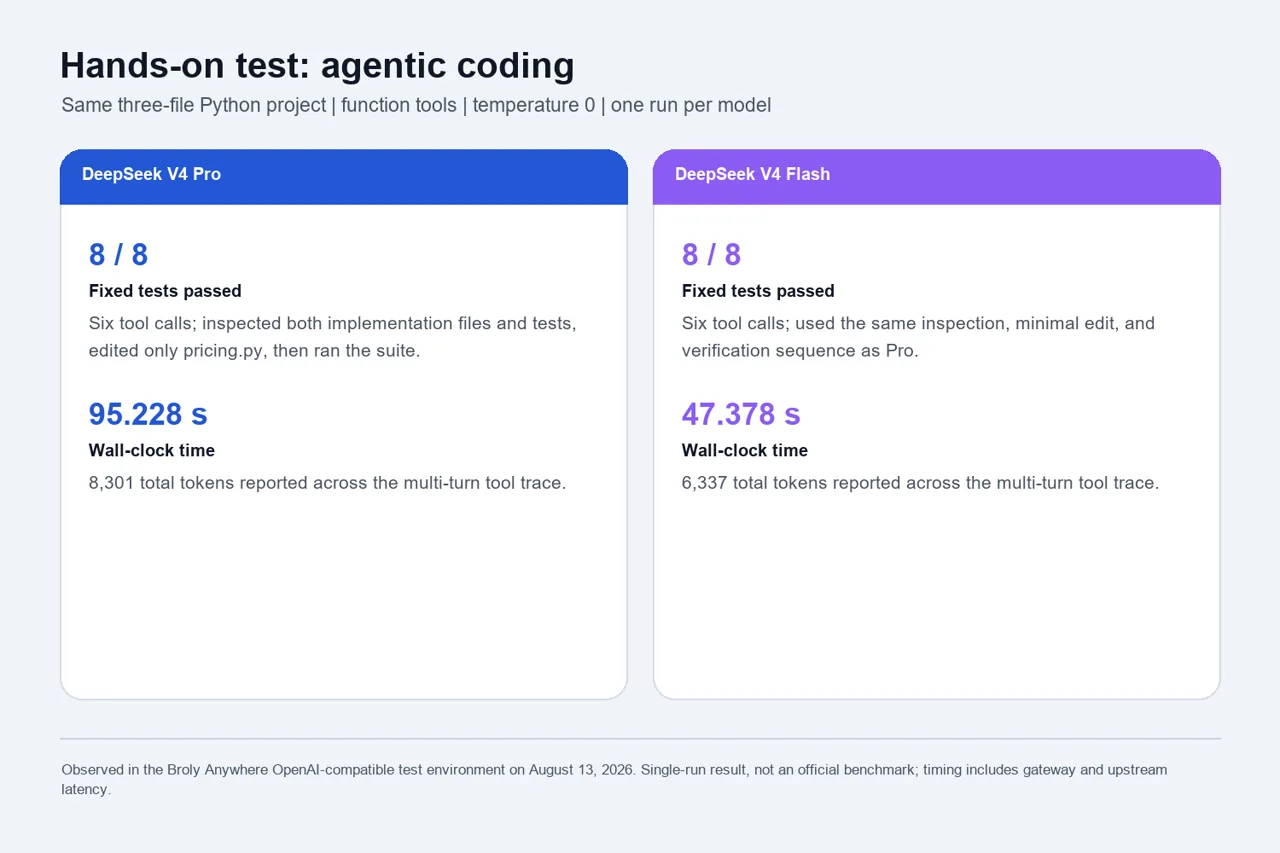This screenshot has height=853, width=1280.
Task: Click empty white area of the Pro card
Action: (x=344, y=600)
